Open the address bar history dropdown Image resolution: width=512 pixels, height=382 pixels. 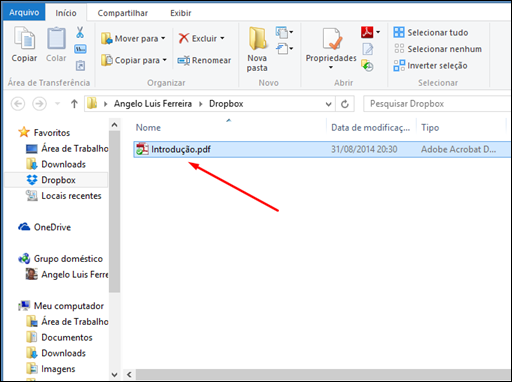pos(328,104)
